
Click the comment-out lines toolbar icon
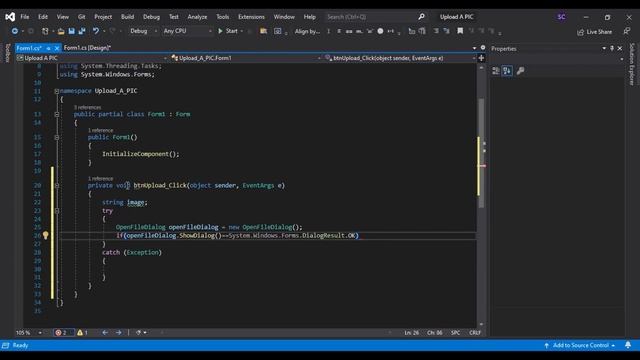(436, 31)
